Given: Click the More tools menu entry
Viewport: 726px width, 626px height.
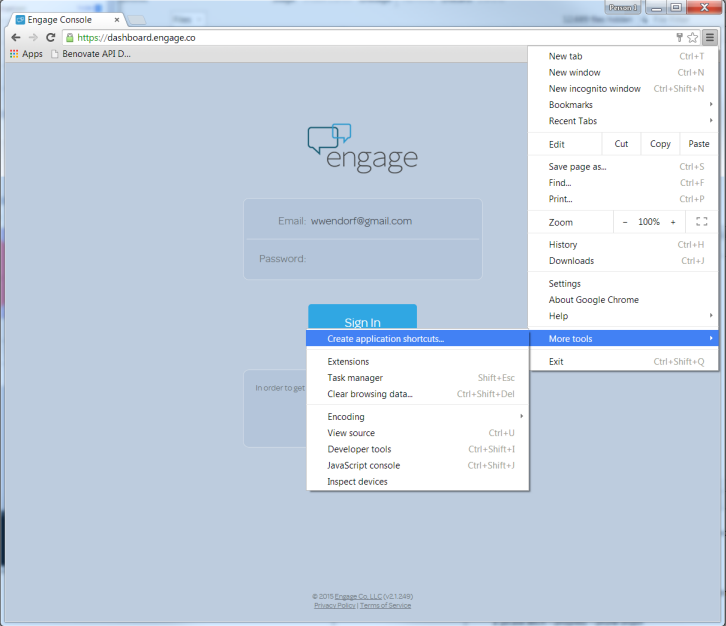Looking at the screenshot, I should [623, 338].
